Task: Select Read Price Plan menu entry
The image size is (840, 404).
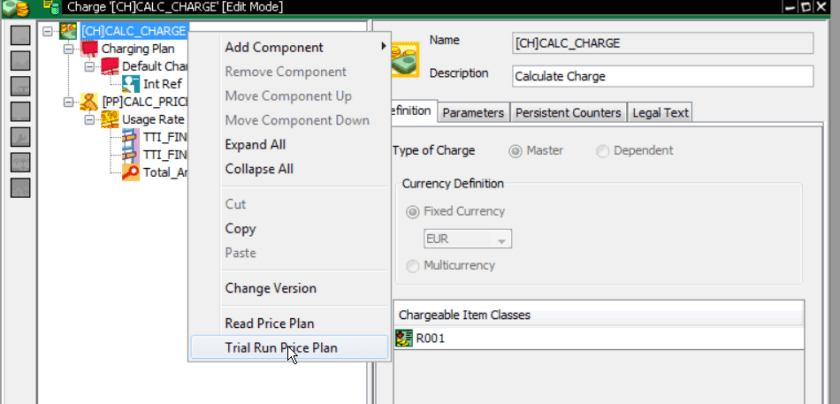Action: pos(289,324)
